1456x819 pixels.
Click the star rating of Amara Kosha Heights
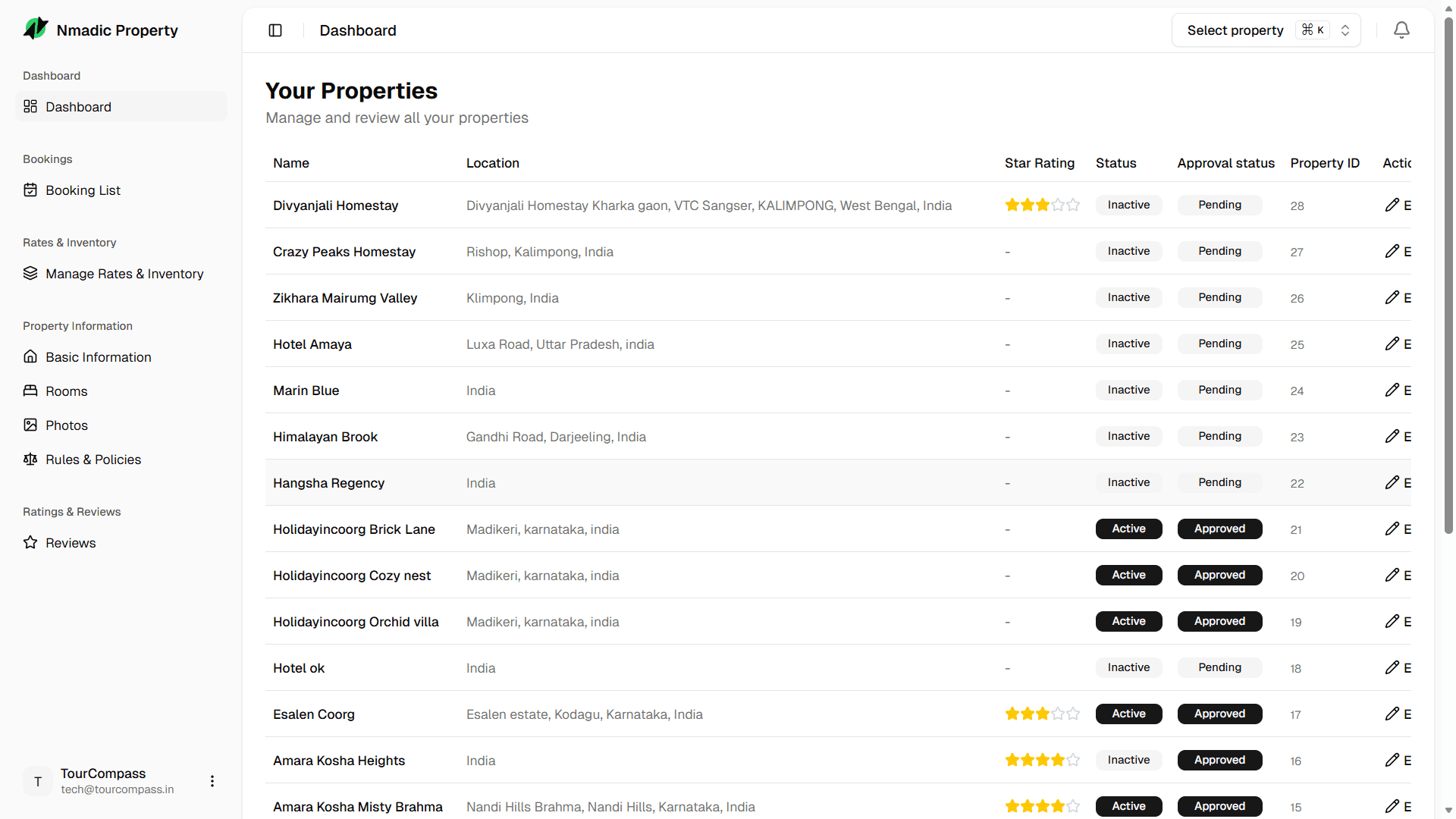[x=1042, y=760]
